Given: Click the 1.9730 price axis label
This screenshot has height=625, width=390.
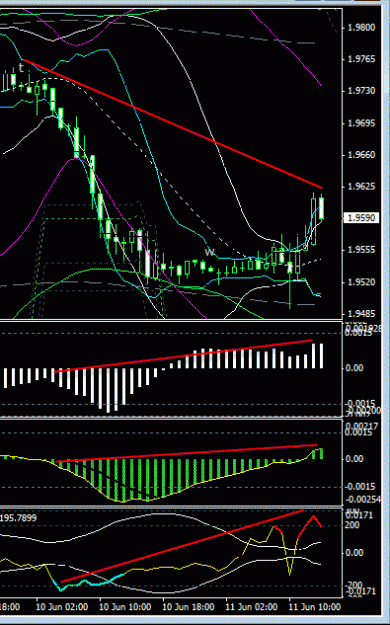Looking at the screenshot, I should click(x=362, y=91).
